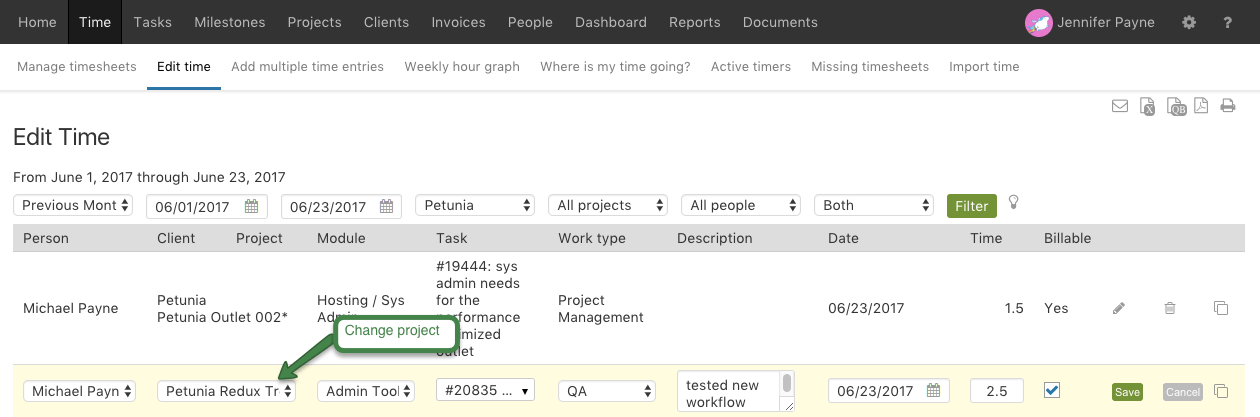Open the Petunia Redux project dropdown
1260x417 pixels.
227,391
